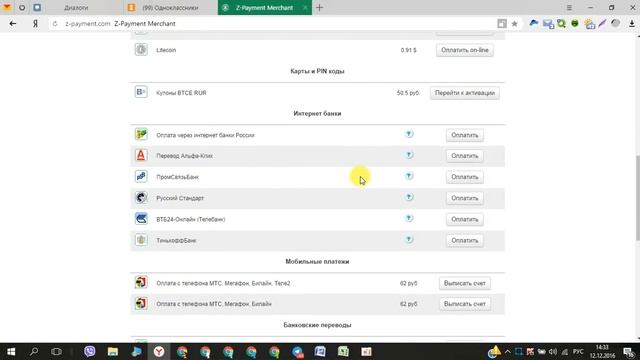This screenshot has width=640, height=360.
Task: Click 'Выписать счет' for MTS, Megafon, Beeline, Tele2
Action: pos(464,283)
